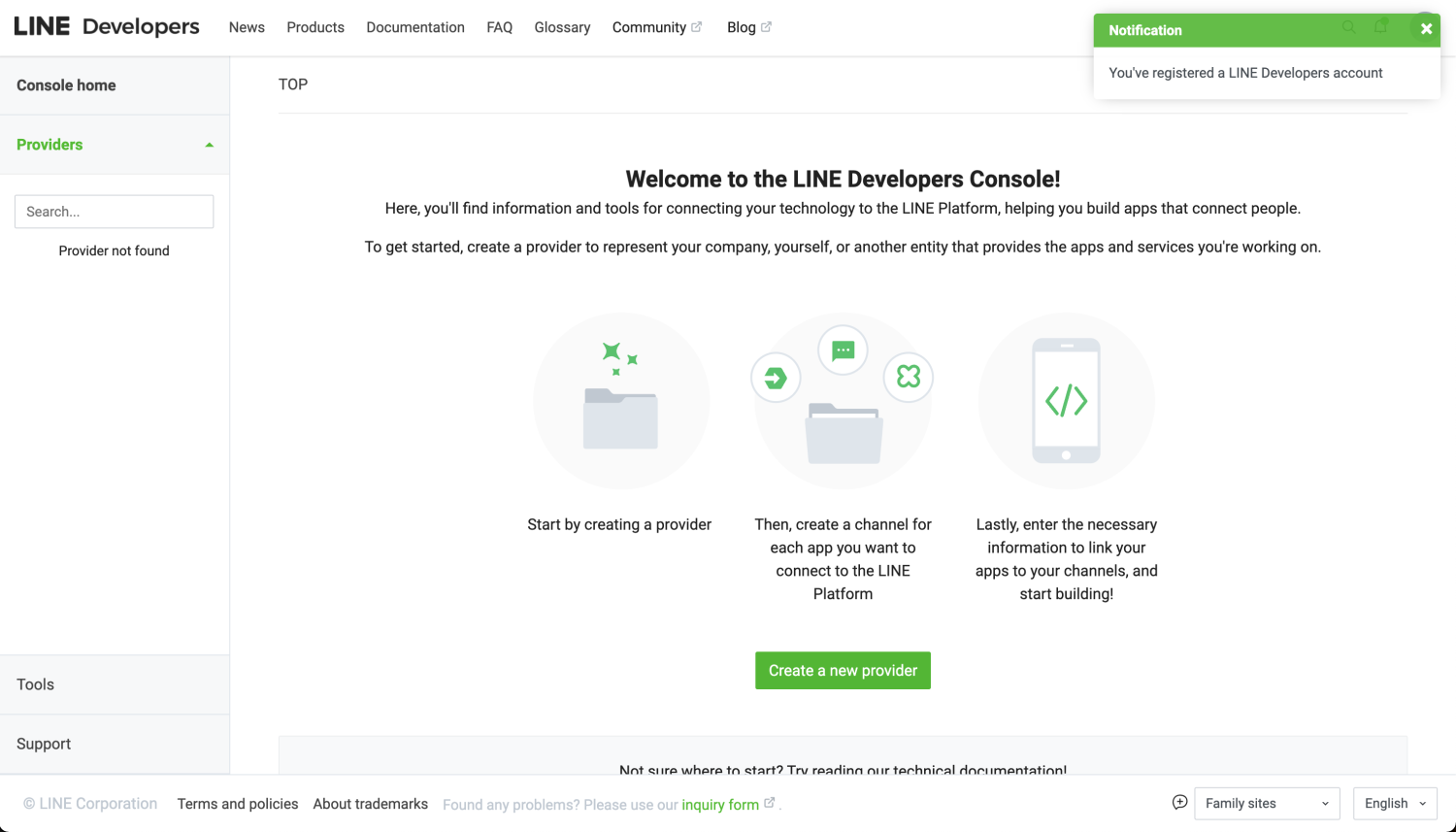The width and height of the screenshot is (1456, 832).
Task: Open Terms and policies
Action: (238, 804)
